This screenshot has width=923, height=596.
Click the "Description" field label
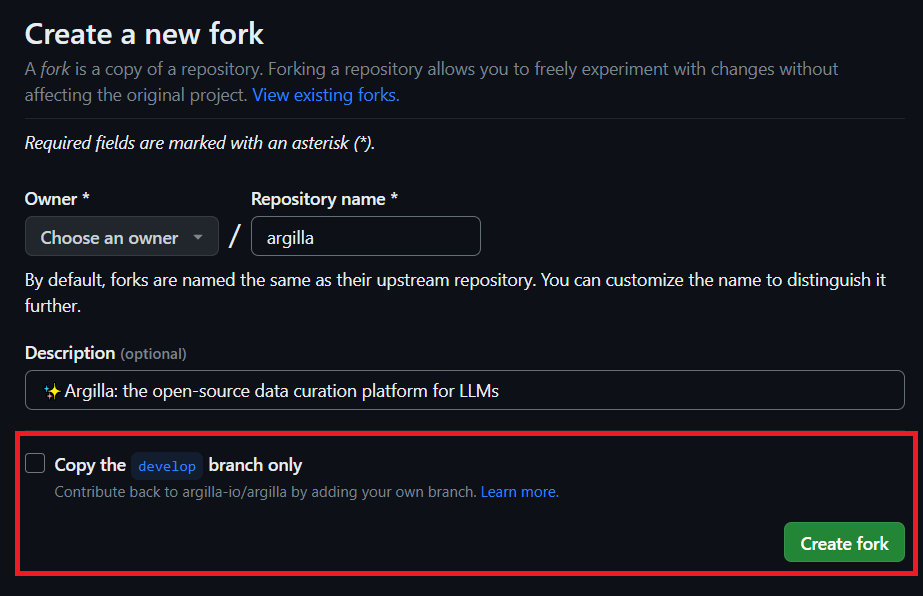click(x=70, y=353)
